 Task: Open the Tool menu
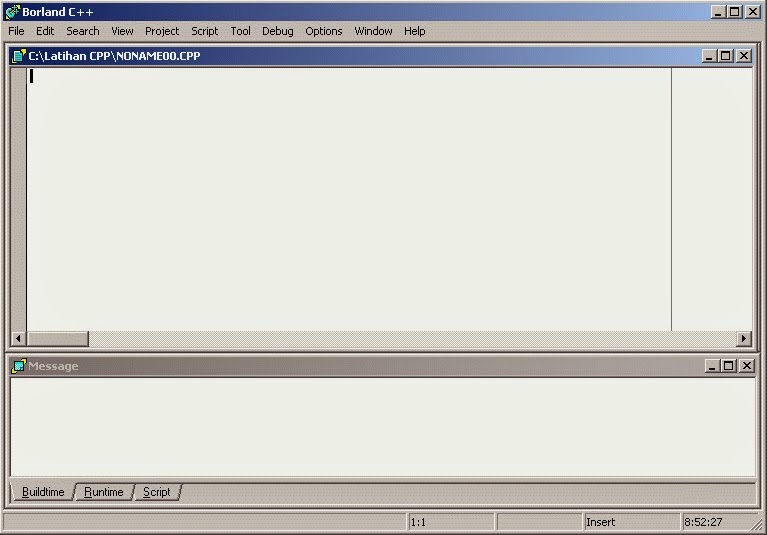tap(240, 31)
